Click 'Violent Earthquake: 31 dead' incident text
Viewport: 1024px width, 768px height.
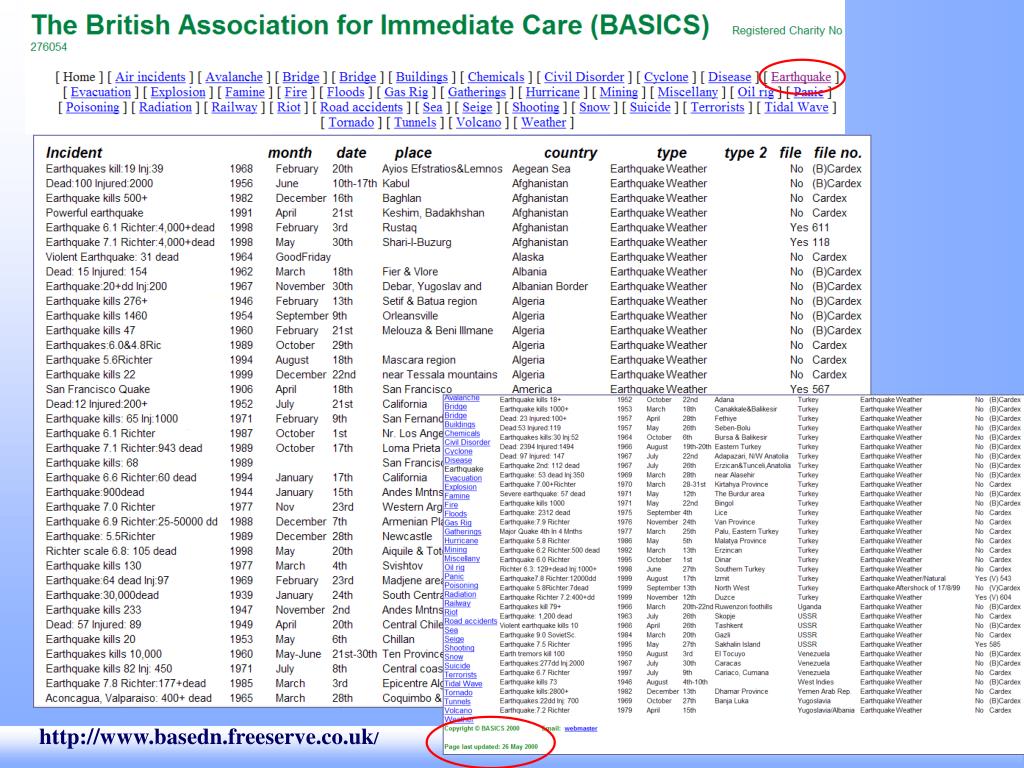point(112,257)
